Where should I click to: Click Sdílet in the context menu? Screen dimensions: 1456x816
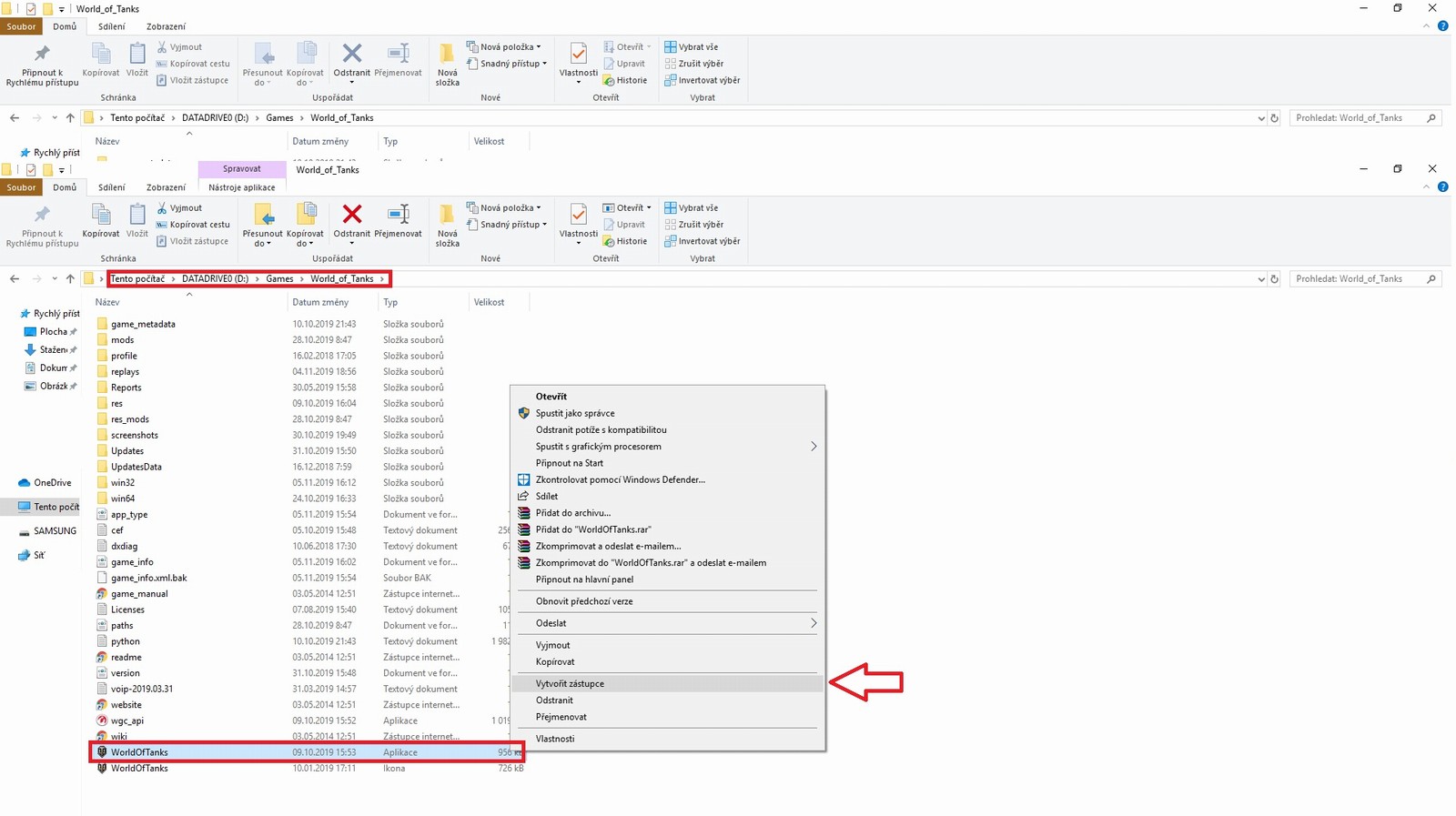547,497
